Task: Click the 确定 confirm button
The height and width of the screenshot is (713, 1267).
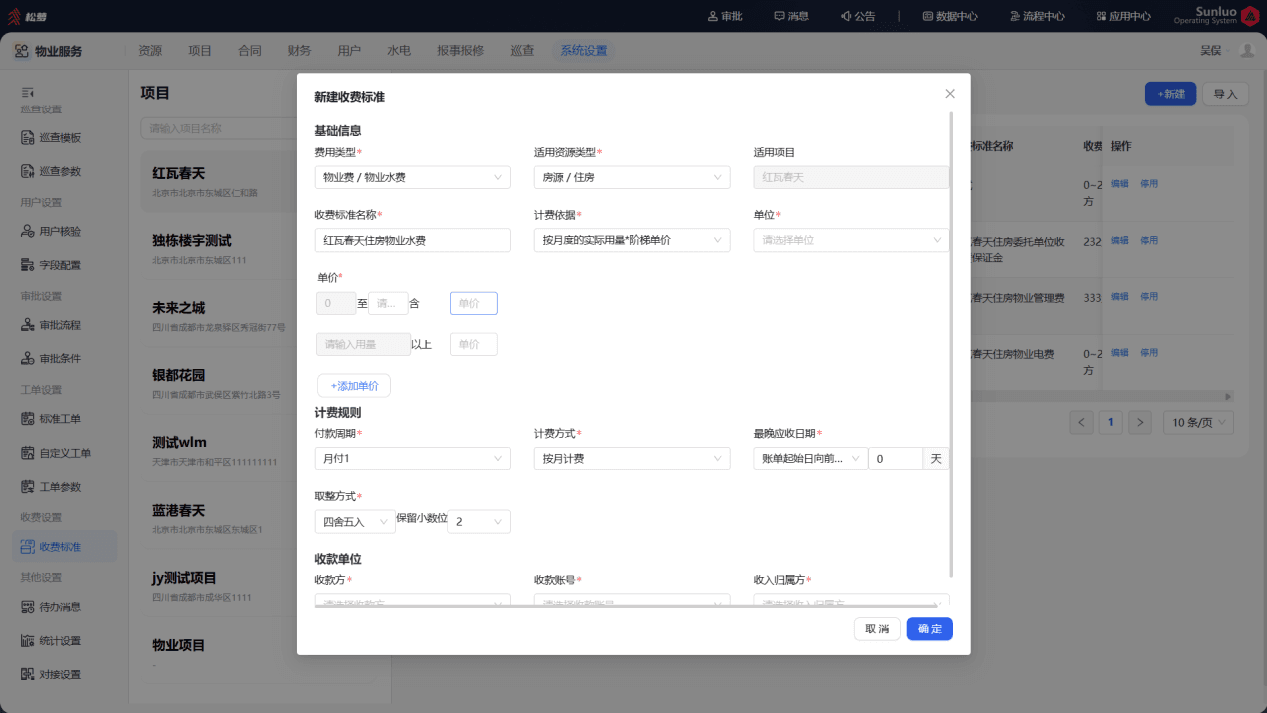Action: tap(930, 629)
